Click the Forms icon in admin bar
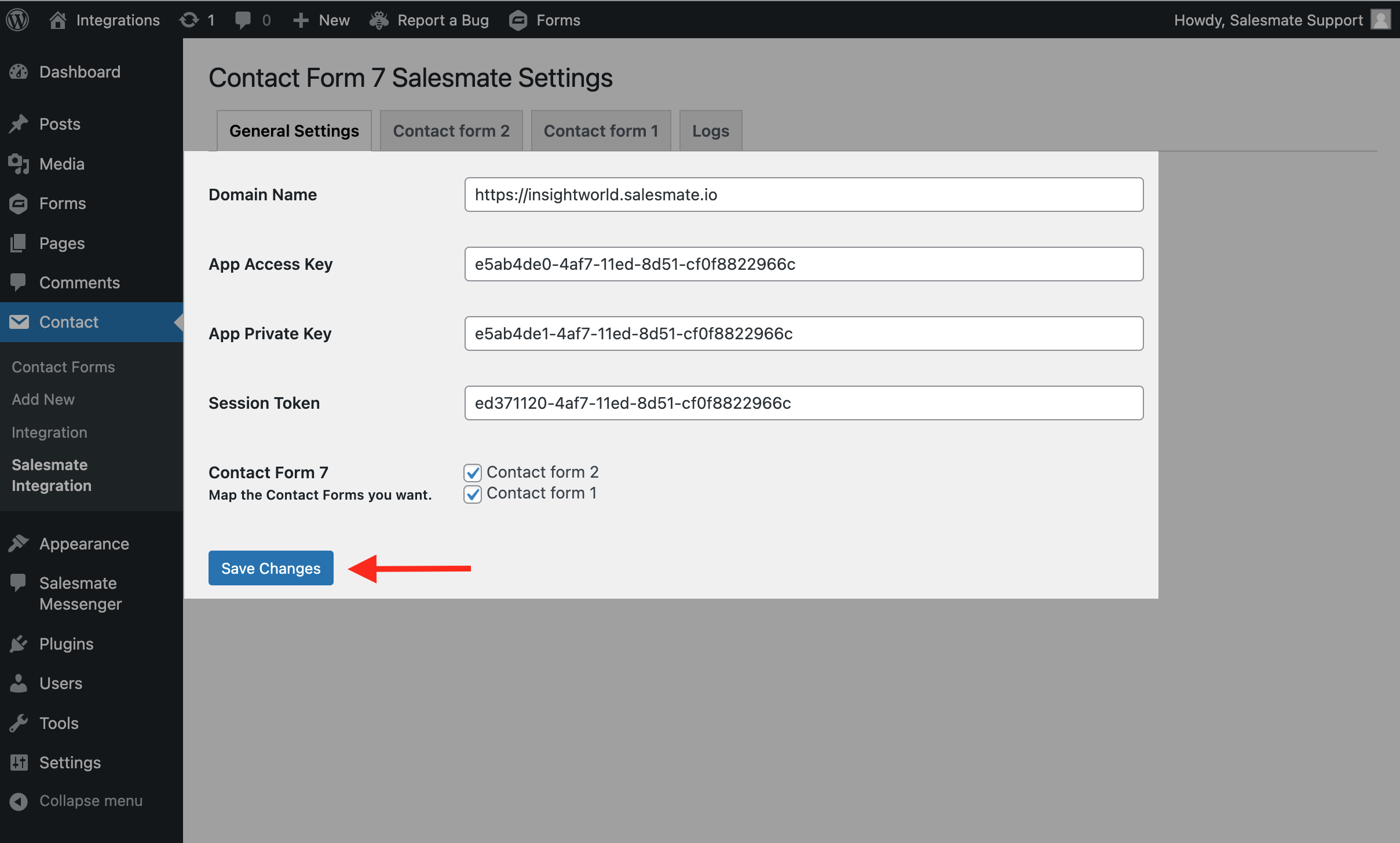 518,20
